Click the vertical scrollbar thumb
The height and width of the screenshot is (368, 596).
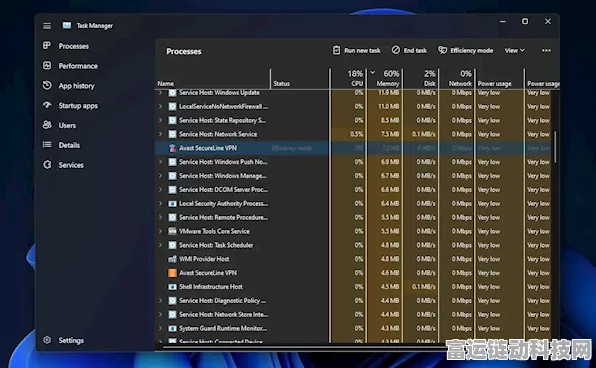point(555,146)
